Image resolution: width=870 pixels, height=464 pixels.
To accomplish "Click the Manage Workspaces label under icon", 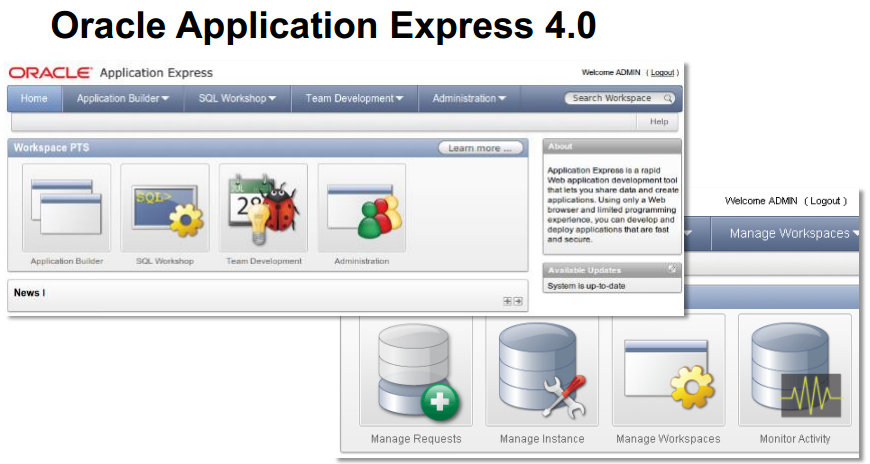I will point(668,439).
